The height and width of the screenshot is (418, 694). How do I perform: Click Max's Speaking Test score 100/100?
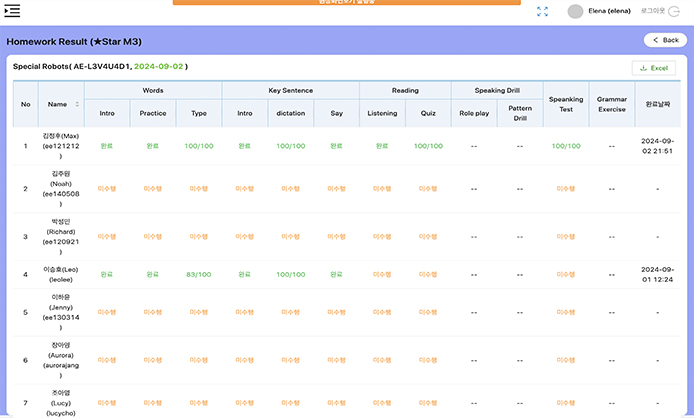pyautogui.click(x=566, y=146)
